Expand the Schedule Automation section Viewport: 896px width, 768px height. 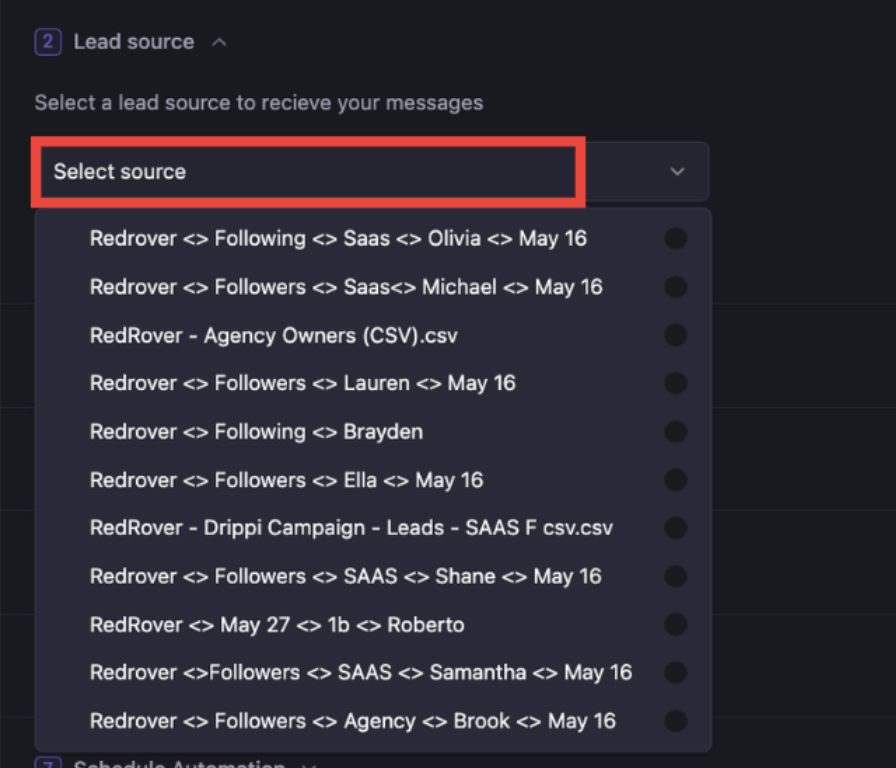[x=306, y=764]
